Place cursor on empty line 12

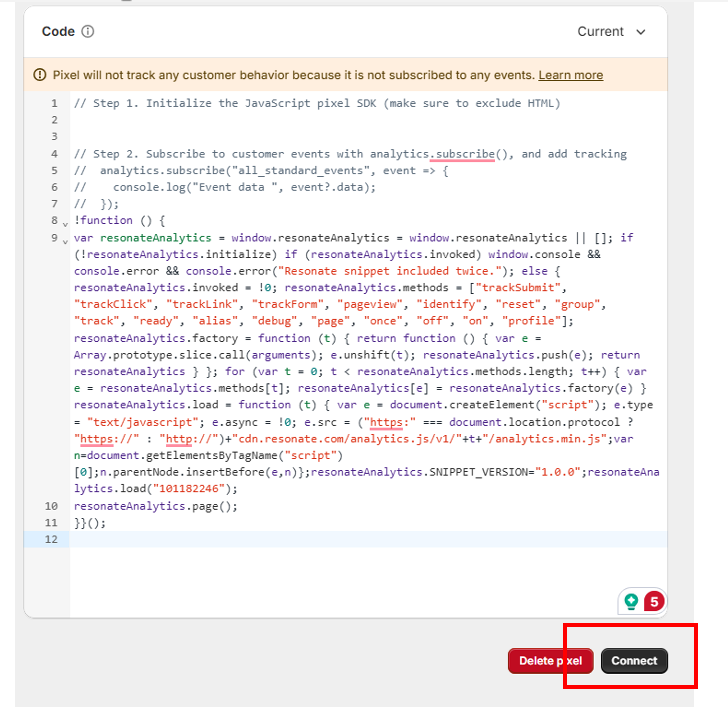coord(368,539)
